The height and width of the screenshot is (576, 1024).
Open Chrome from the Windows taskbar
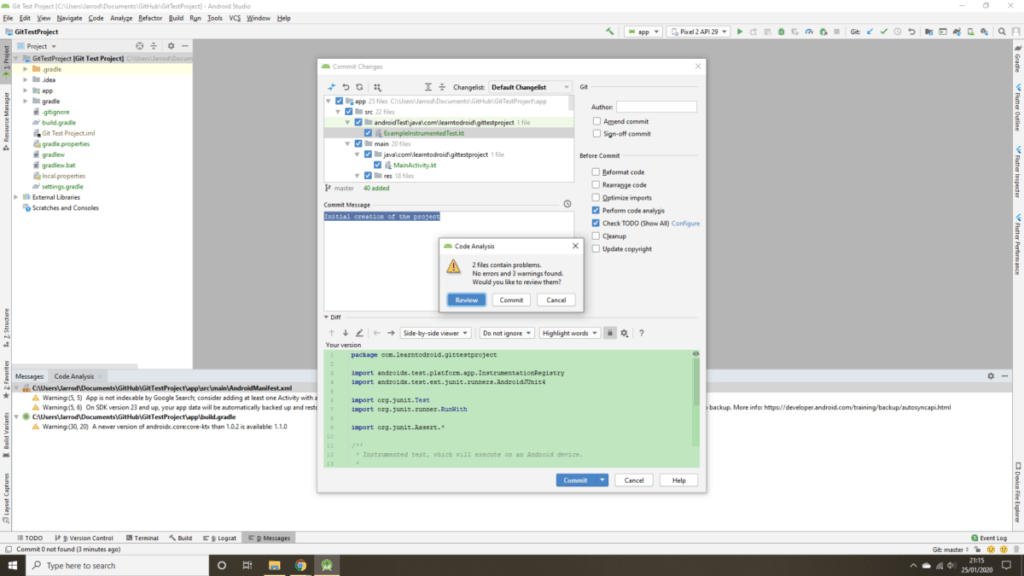coord(301,565)
